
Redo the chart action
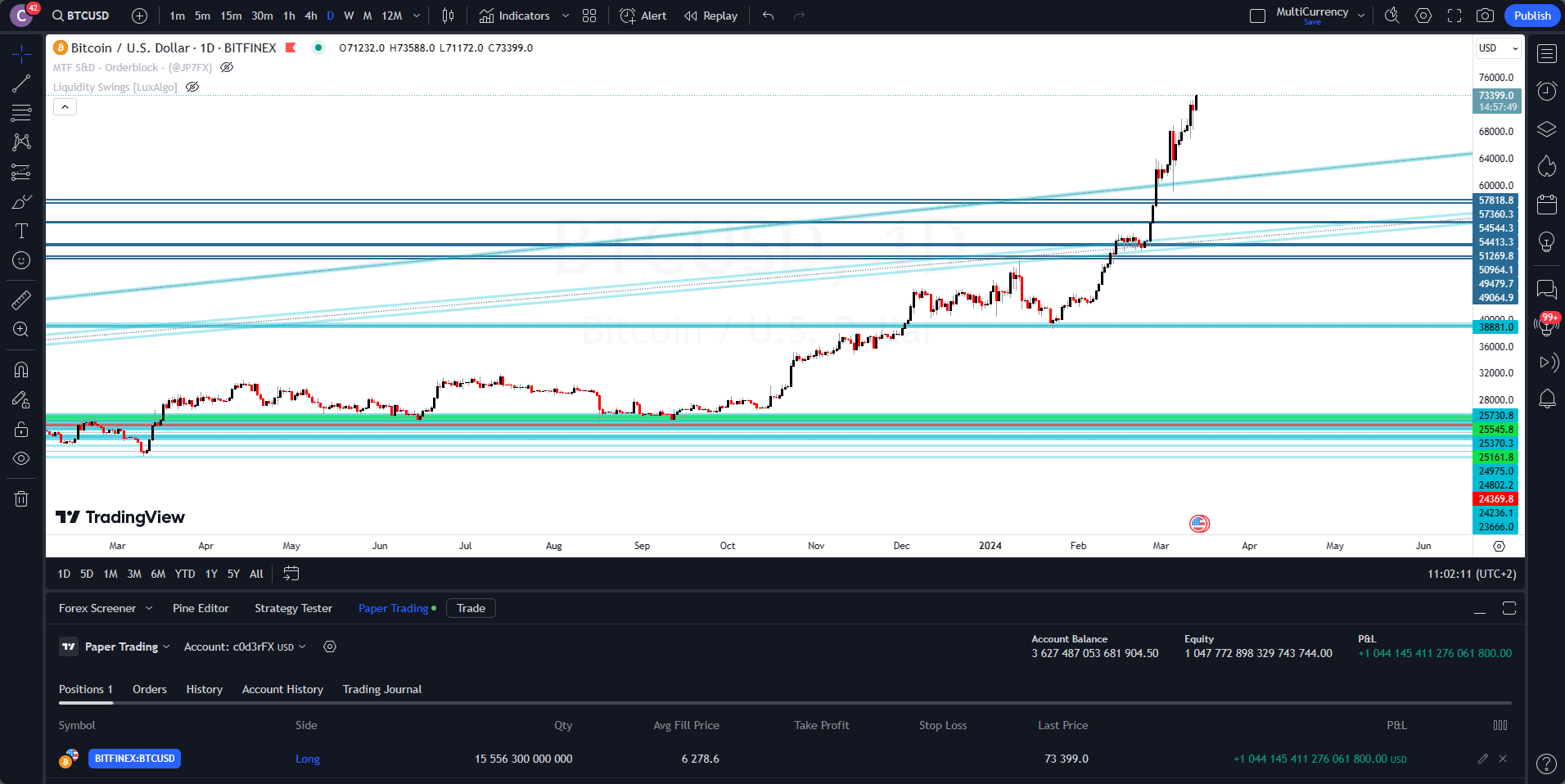point(799,16)
